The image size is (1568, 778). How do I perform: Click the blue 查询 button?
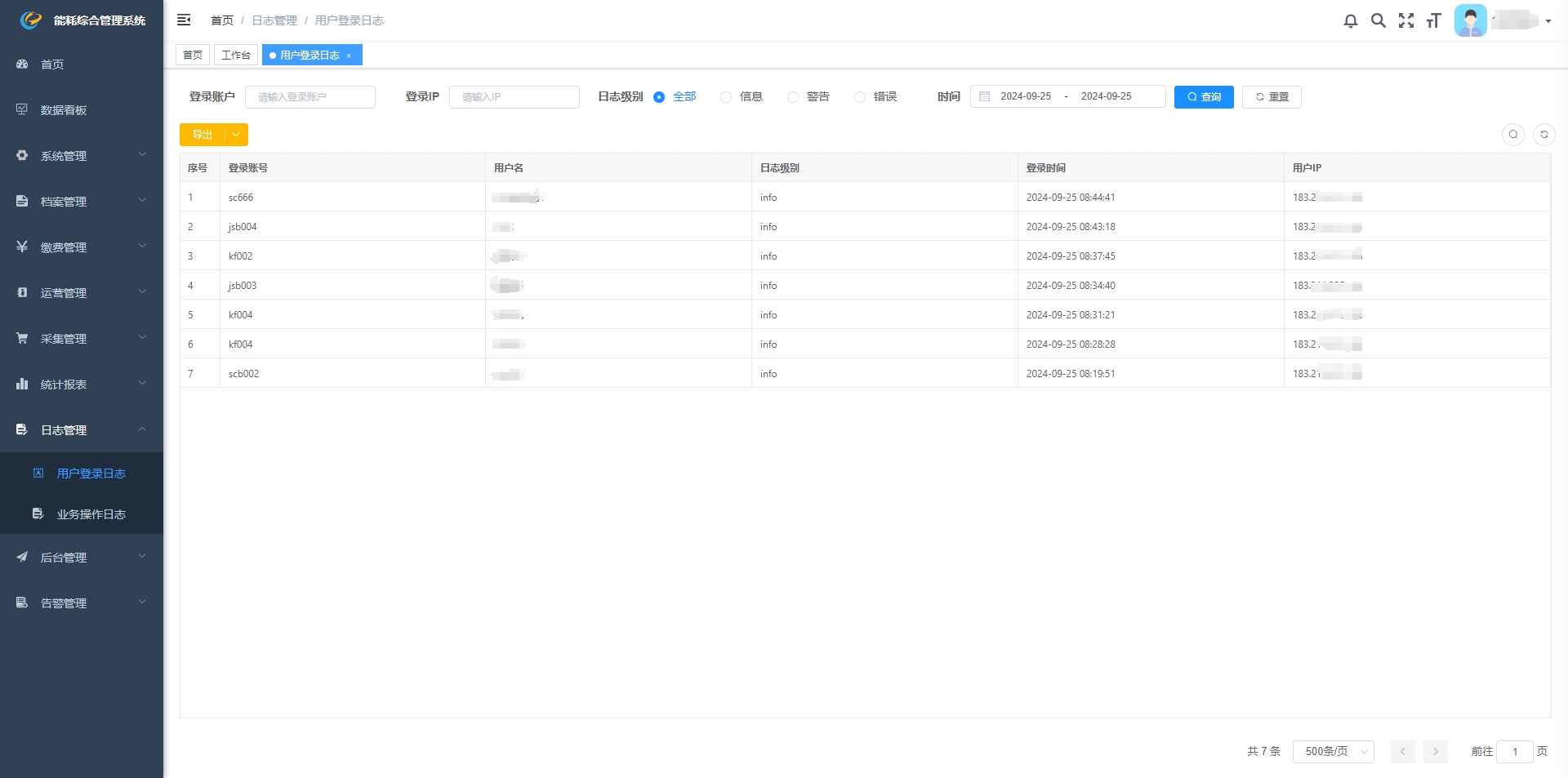click(x=1203, y=97)
